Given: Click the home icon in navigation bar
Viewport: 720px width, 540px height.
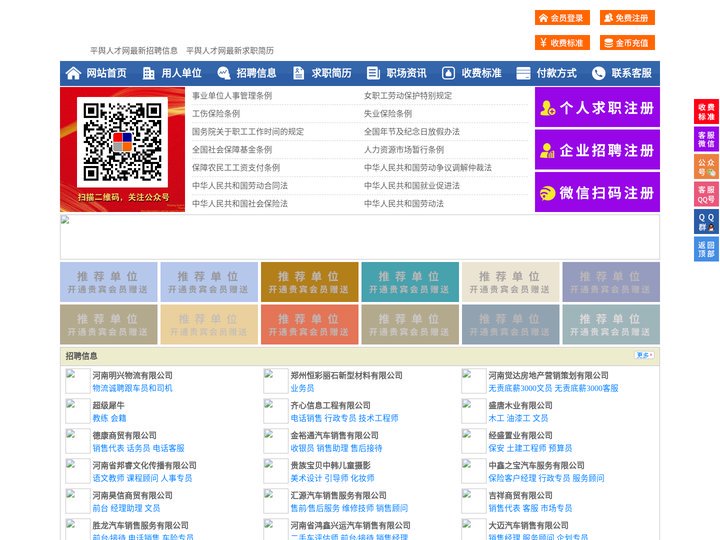Looking at the screenshot, I should [x=73, y=73].
